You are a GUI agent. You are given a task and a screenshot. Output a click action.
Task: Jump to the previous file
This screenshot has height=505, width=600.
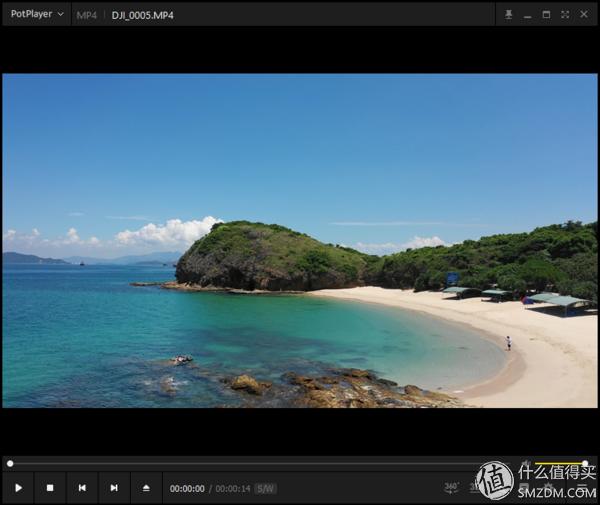[x=82, y=488]
